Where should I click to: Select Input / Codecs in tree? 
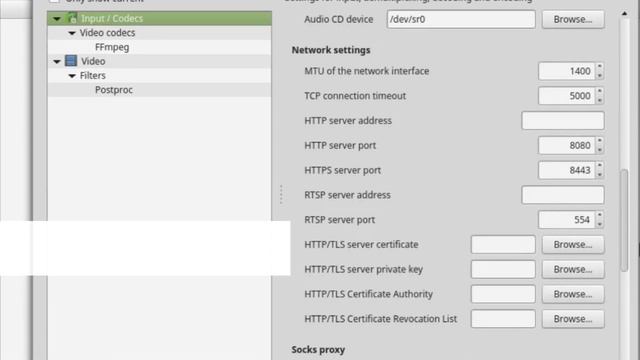pyautogui.click(x=160, y=18)
